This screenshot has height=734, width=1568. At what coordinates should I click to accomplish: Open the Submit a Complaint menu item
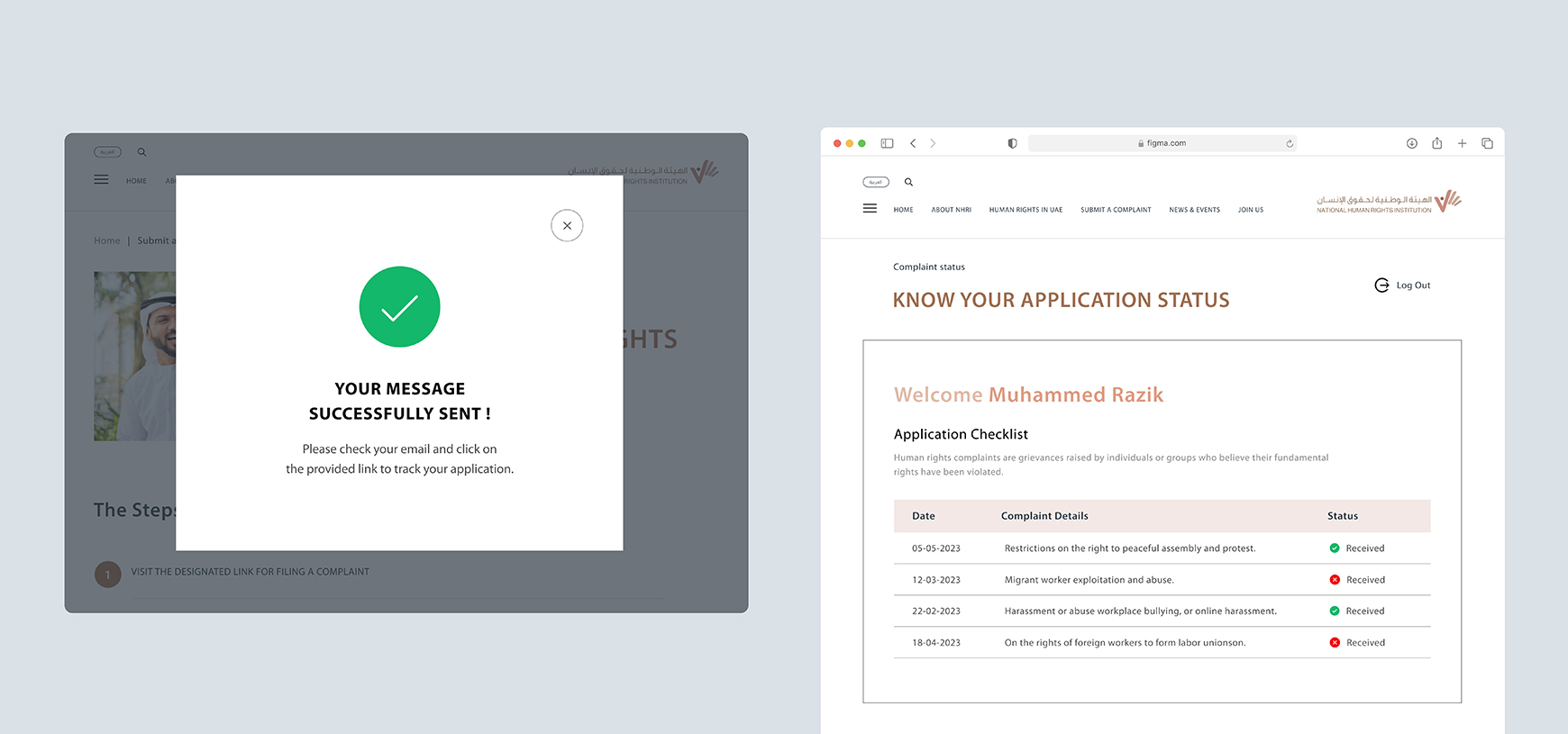(1116, 210)
